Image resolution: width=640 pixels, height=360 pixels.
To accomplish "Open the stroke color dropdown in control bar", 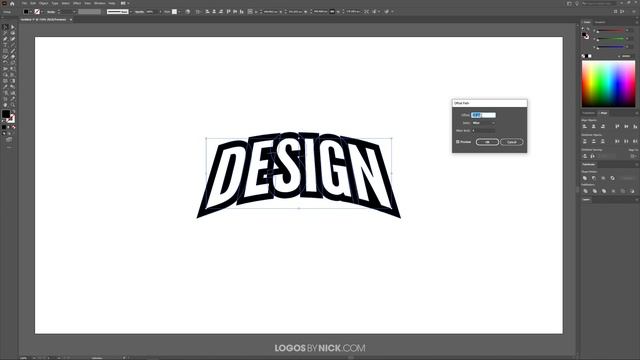I will click(x=42, y=12).
